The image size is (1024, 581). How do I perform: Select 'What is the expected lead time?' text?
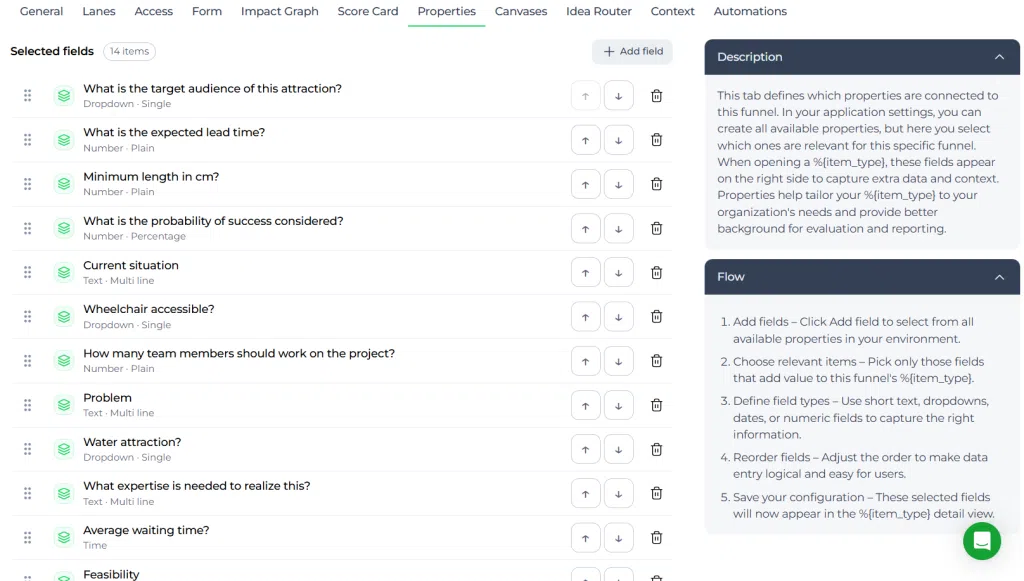click(x=174, y=133)
